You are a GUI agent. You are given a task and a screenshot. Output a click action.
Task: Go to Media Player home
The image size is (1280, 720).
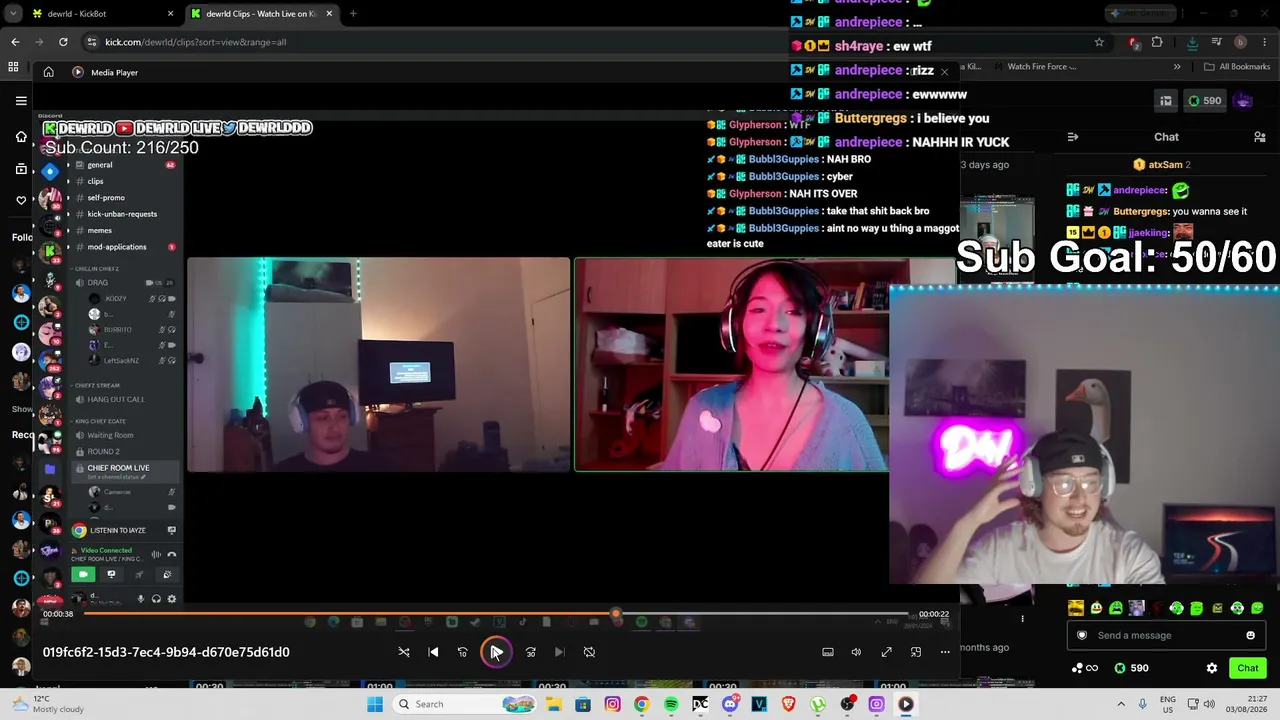(x=48, y=72)
